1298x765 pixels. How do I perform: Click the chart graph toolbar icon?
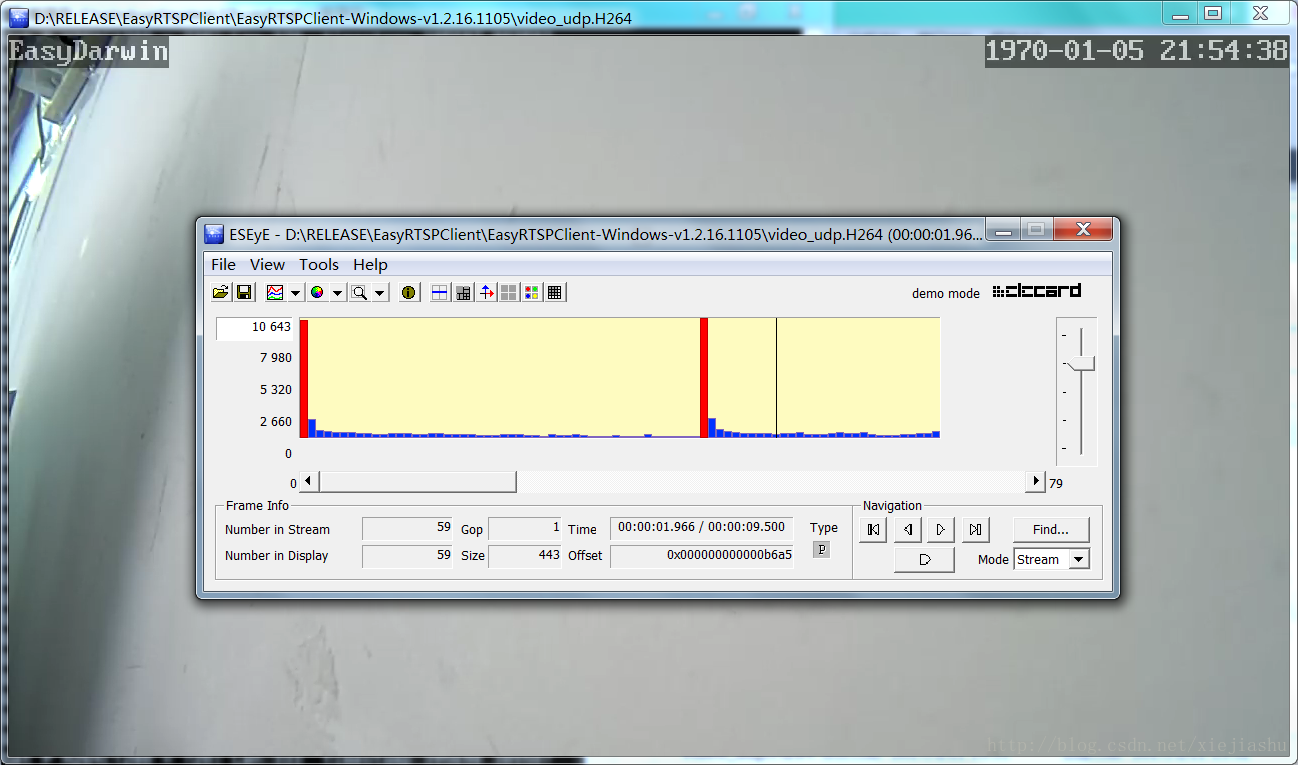click(274, 292)
